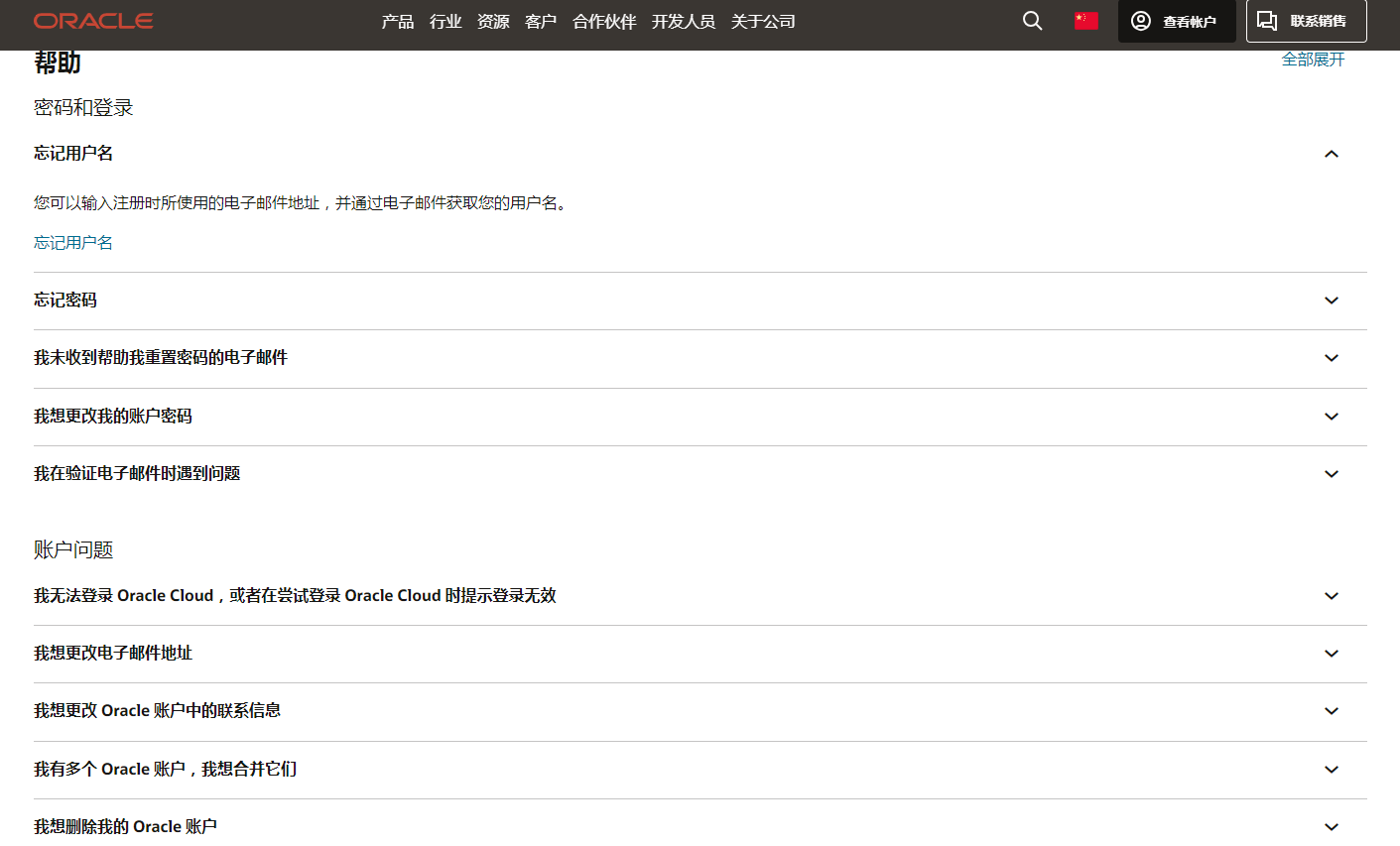
Task: Expand chevron for 我在验证电子邮件时遇到问题
Action: pyautogui.click(x=1332, y=474)
